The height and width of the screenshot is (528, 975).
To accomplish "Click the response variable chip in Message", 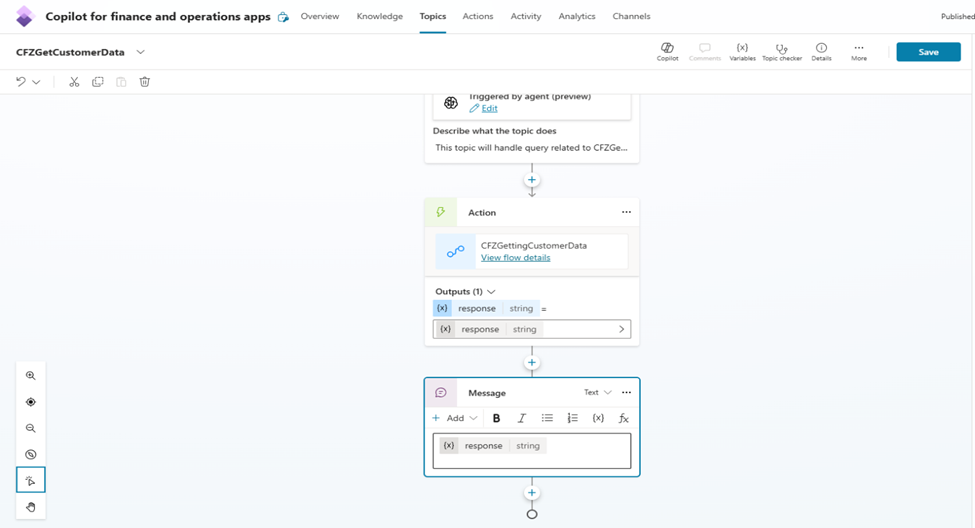I will click(493, 445).
